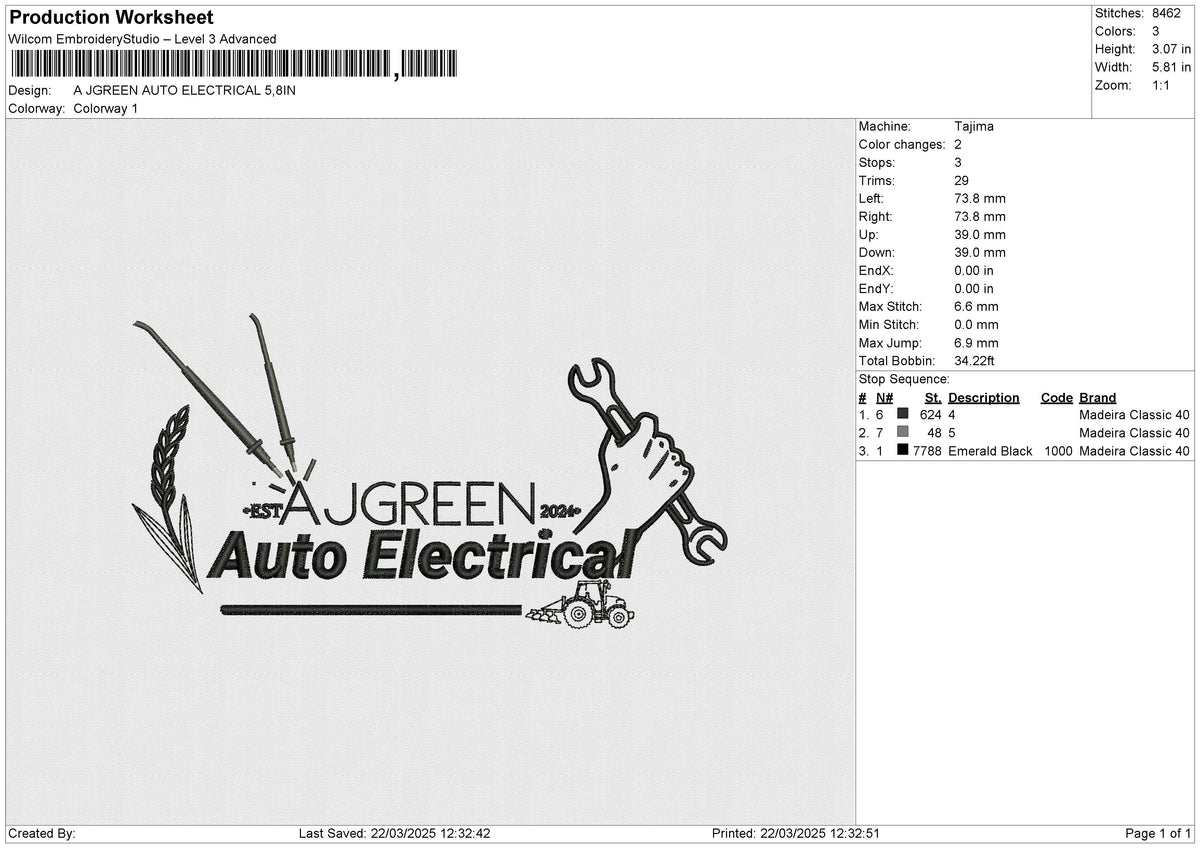Click the Left value 73.8 mm

point(980,198)
